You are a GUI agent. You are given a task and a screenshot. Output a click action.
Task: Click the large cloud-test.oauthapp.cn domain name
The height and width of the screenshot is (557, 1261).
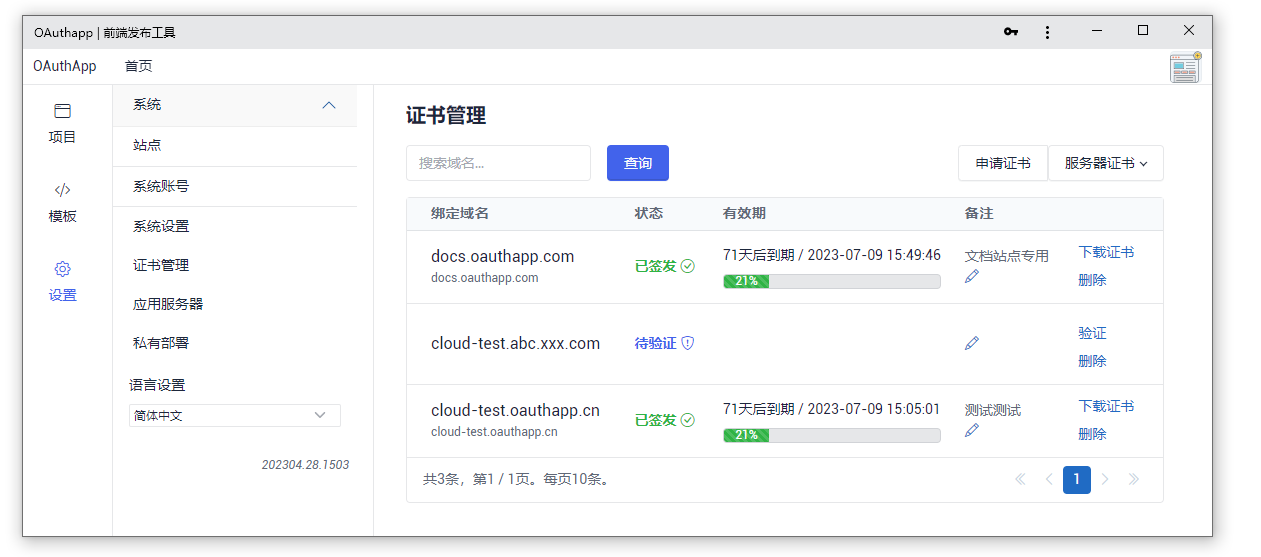click(x=515, y=410)
